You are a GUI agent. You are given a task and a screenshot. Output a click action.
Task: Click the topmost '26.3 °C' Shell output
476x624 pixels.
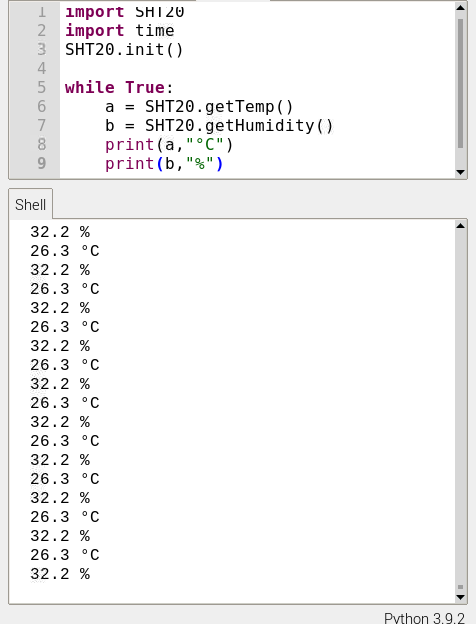pos(65,251)
